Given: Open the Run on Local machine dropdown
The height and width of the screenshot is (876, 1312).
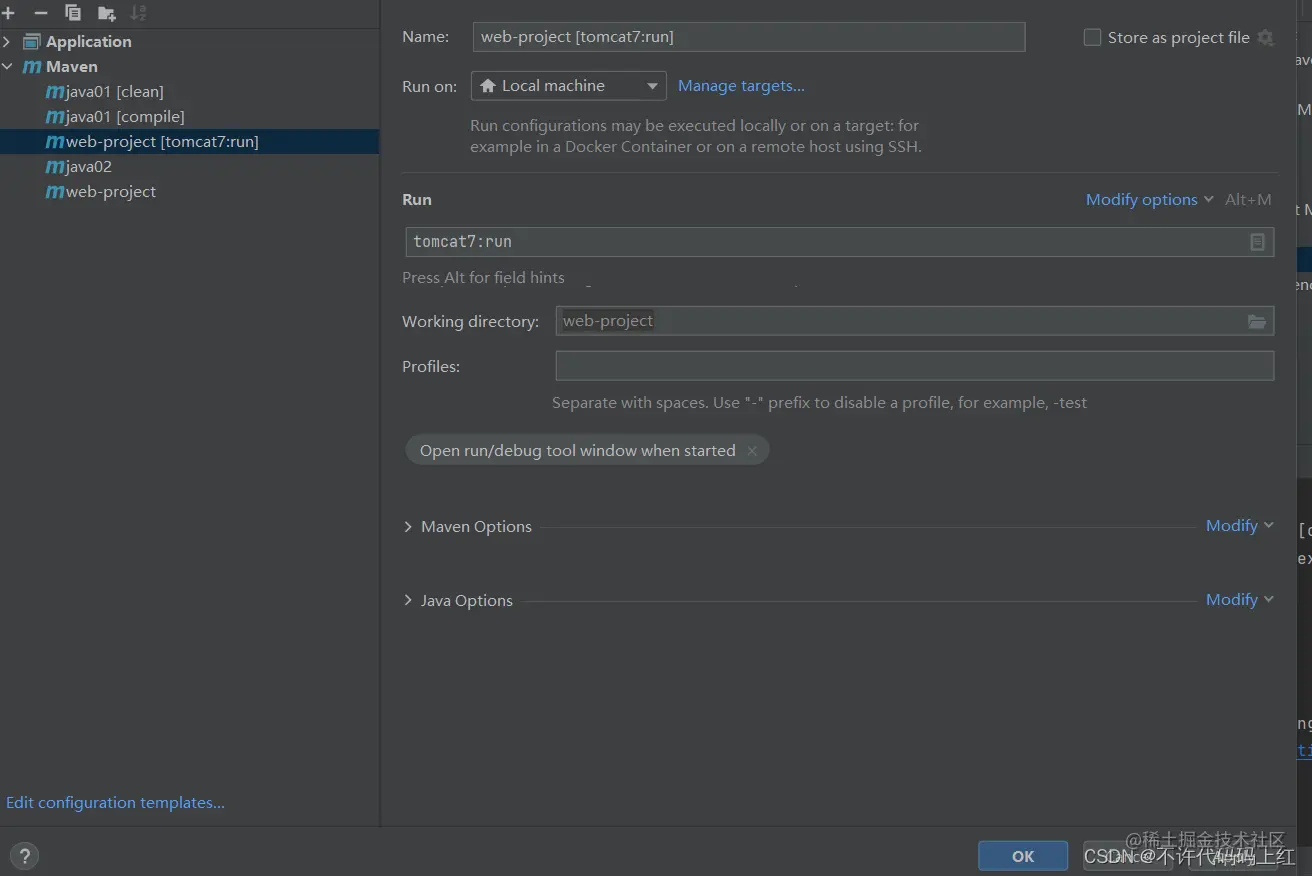Looking at the screenshot, I should [568, 86].
